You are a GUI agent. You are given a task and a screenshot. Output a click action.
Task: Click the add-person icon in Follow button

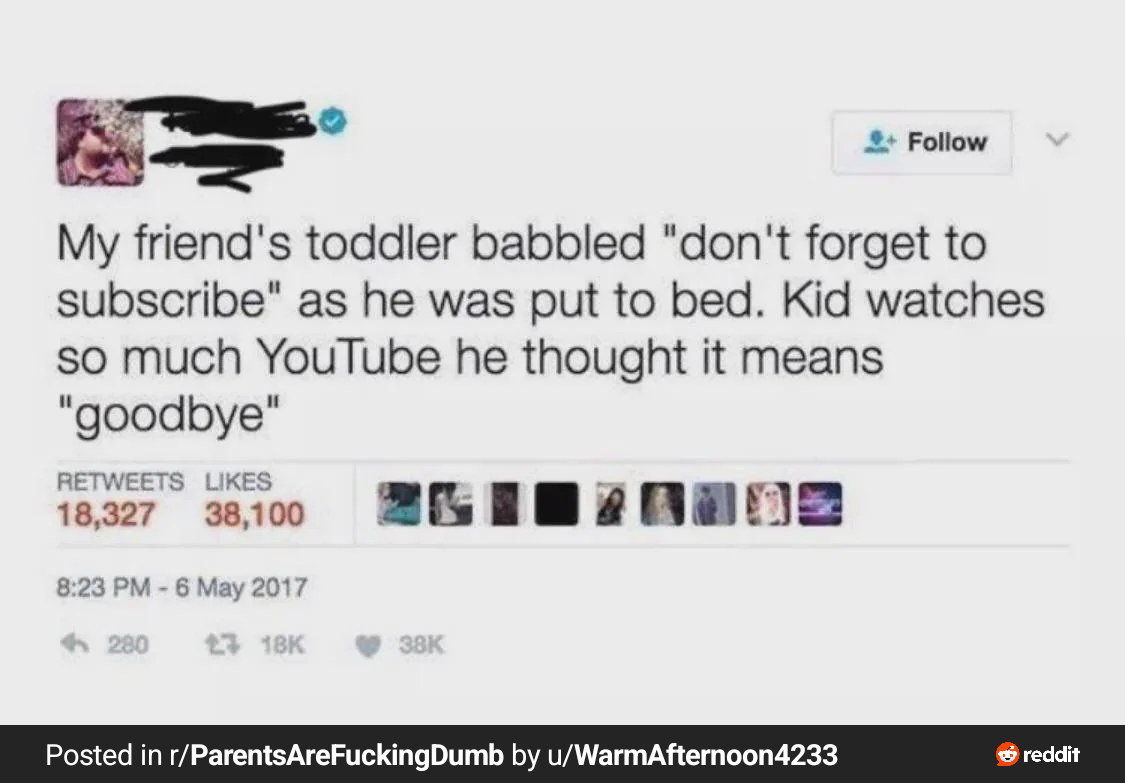880,141
